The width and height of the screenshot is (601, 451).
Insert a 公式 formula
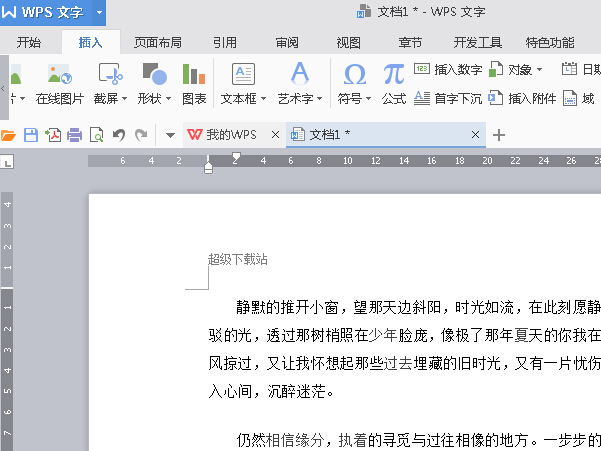click(x=394, y=84)
